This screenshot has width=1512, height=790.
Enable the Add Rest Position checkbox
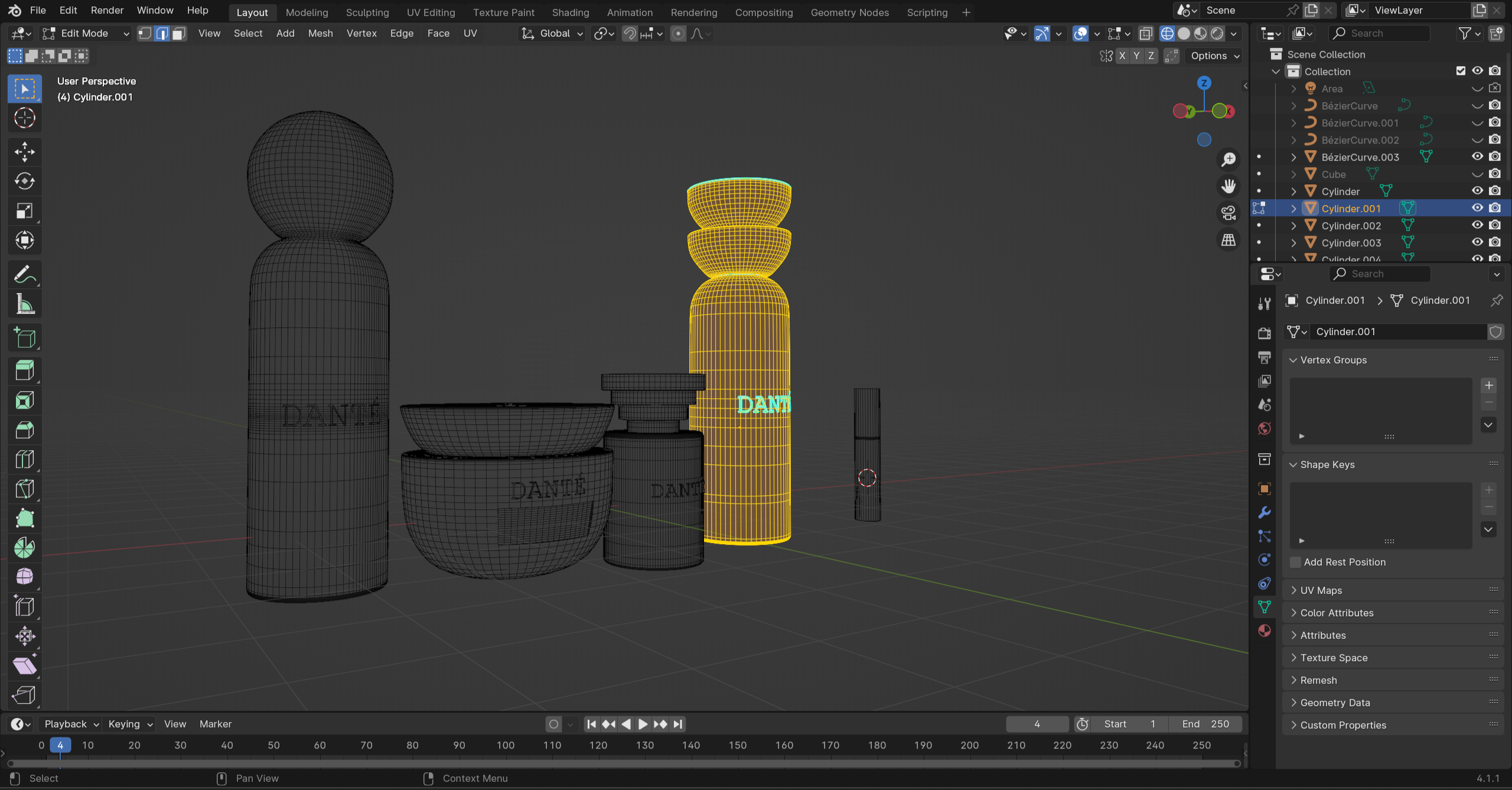(1296, 562)
